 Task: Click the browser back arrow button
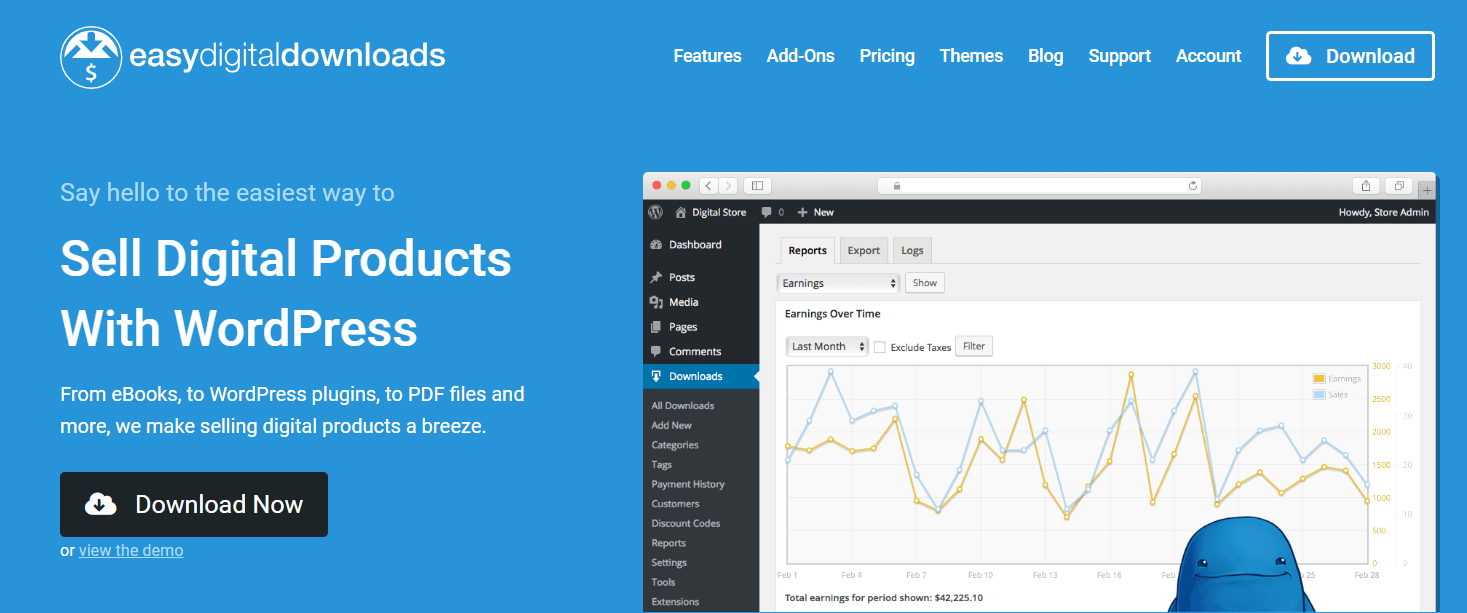pos(709,185)
